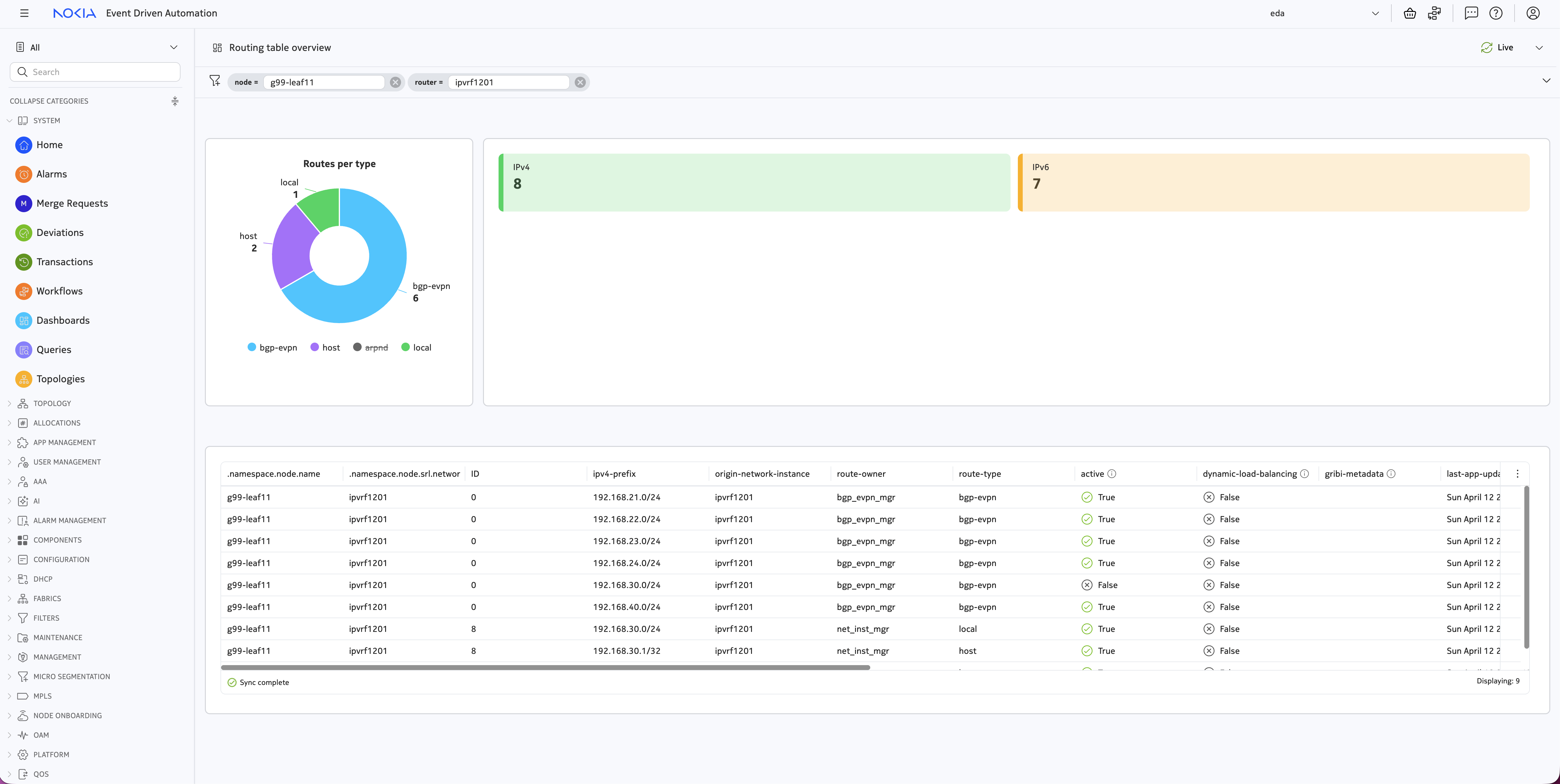
Task: Click the sidebar Search input field
Action: point(95,72)
